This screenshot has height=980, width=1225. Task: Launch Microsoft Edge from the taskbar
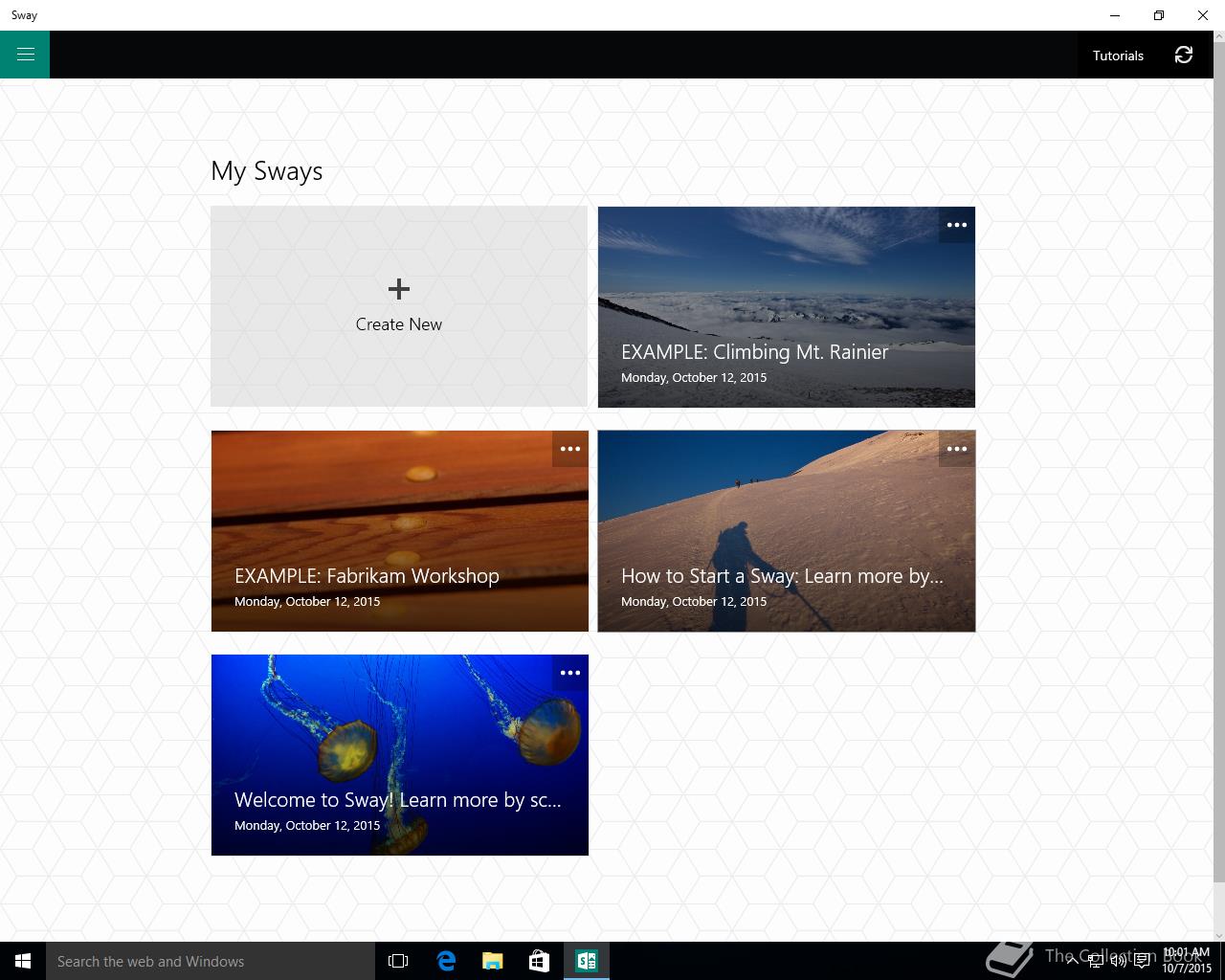[446, 961]
